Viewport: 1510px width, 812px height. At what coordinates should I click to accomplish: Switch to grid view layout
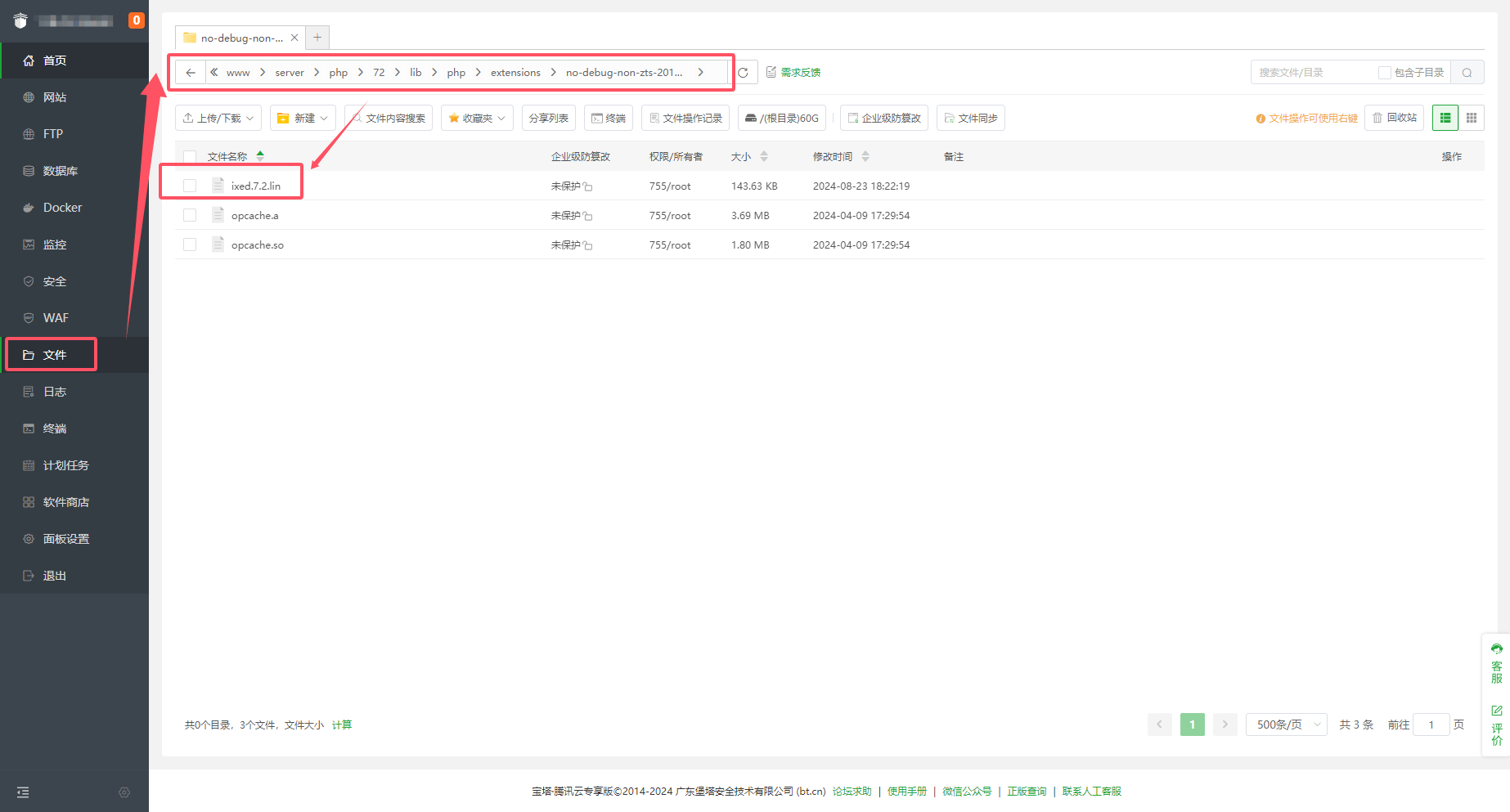pos(1472,118)
